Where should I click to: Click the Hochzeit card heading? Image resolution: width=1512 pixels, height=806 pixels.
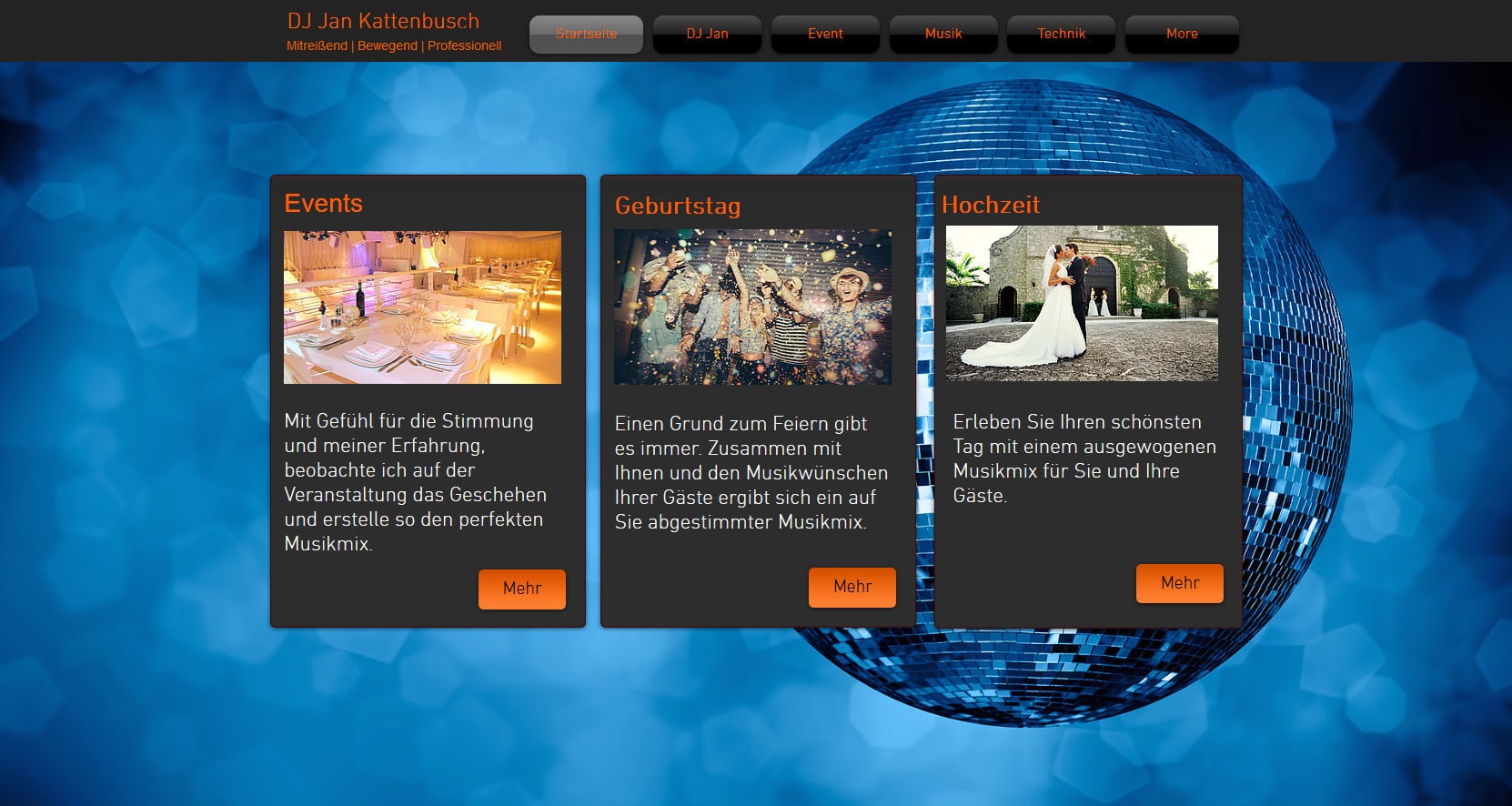(991, 205)
